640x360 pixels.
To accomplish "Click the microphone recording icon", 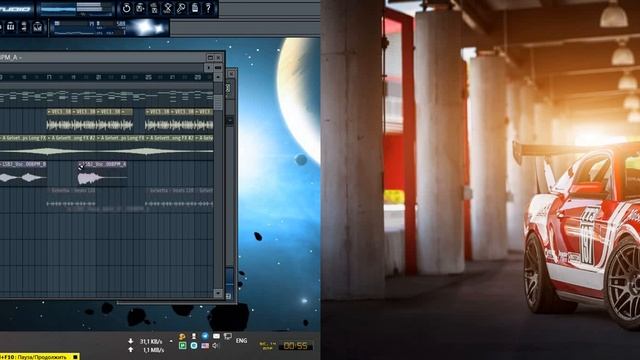I will pos(181,8).
